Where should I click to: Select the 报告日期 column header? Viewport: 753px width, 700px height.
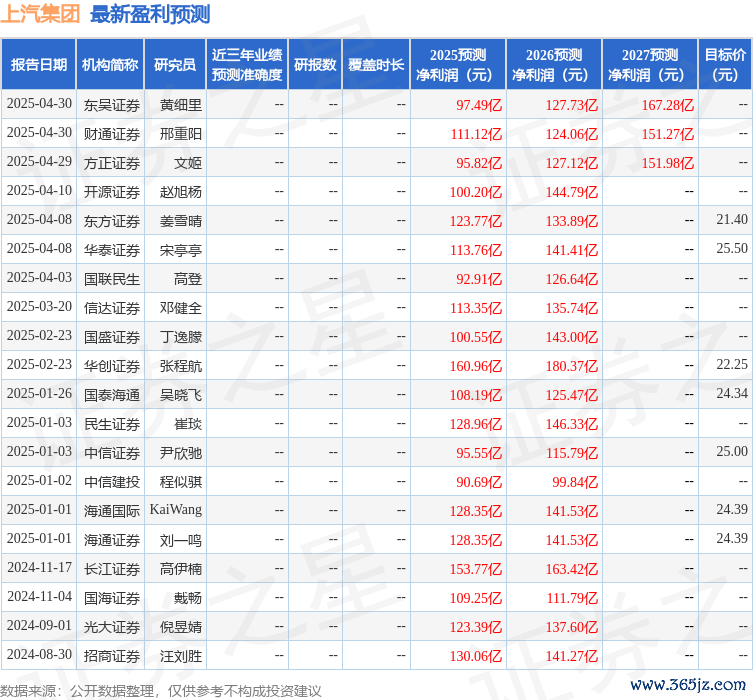point(38,65)
